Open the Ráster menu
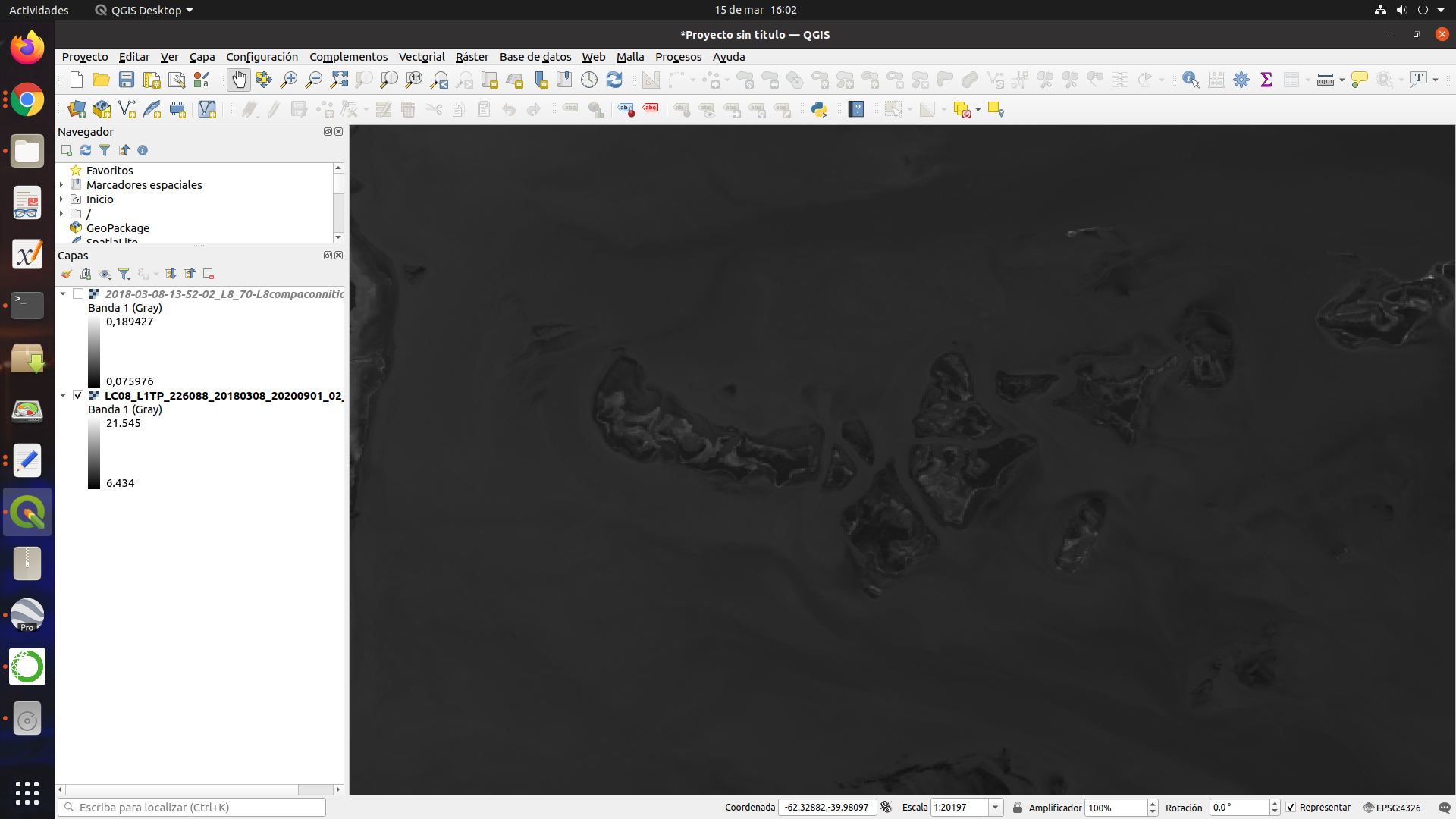This screenshot has height=819, width=1456. (x=472, y=57)
